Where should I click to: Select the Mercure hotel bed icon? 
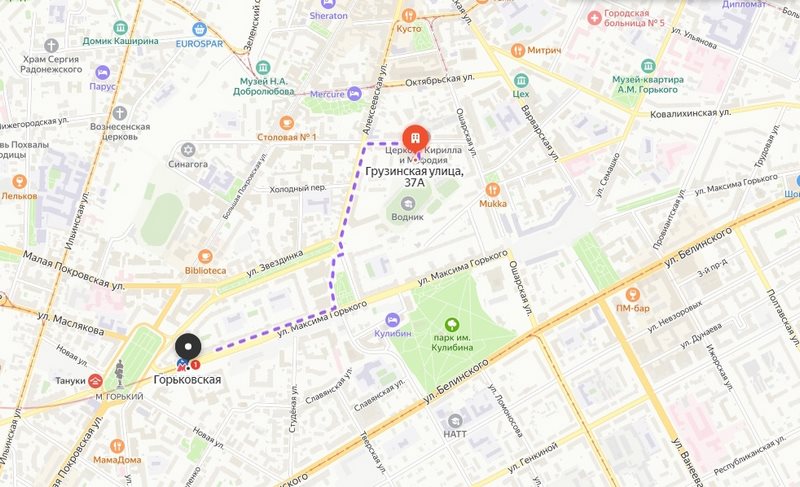354,94
